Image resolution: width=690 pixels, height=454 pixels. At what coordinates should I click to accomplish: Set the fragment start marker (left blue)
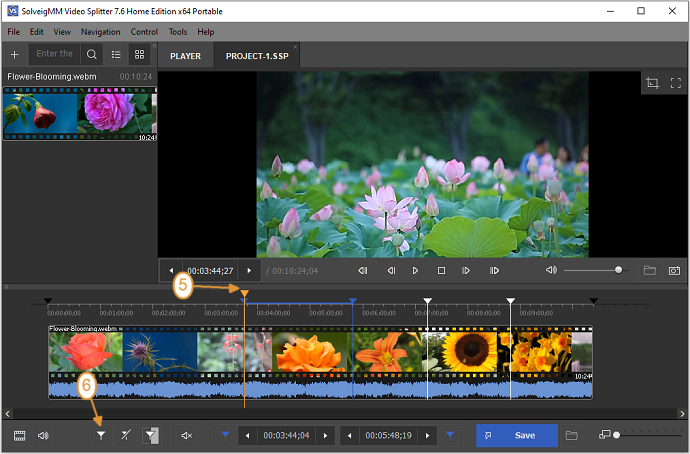tap(225, 436)
